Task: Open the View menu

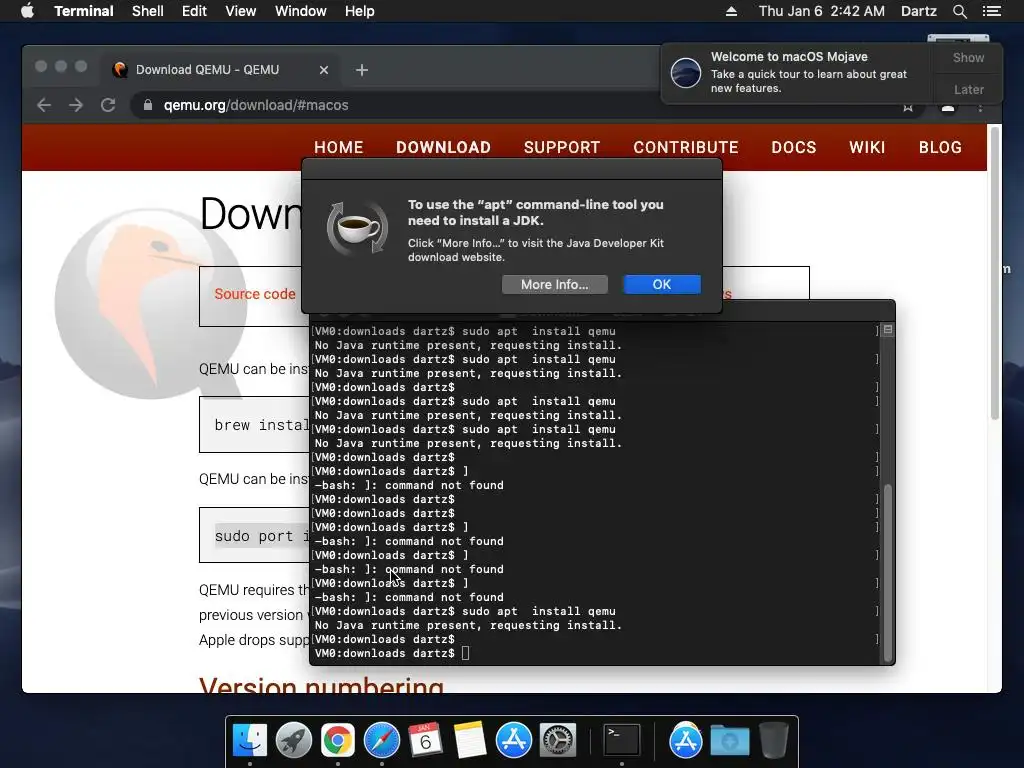Action: tap(240, 11)
